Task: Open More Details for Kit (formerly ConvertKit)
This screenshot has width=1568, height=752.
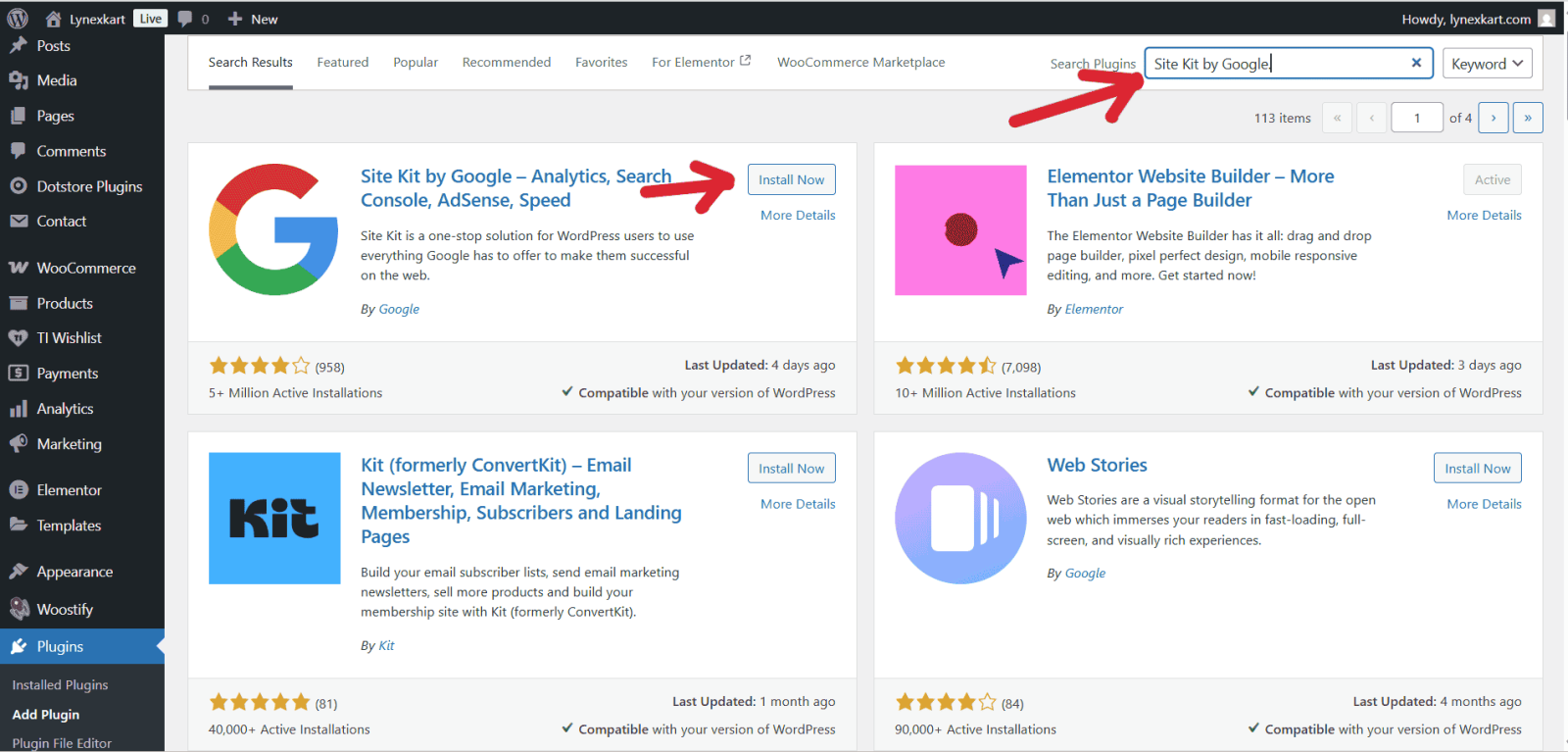Action: [x=798, y=504]
